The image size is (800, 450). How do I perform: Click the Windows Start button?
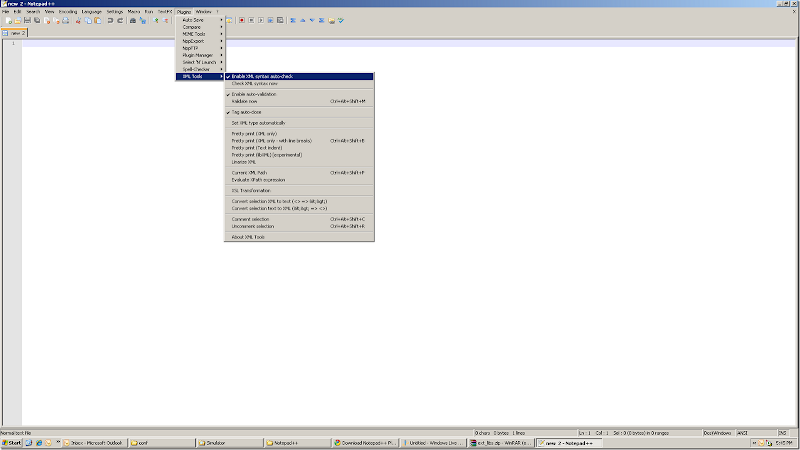pyautogui.click(x=12, y=442)
